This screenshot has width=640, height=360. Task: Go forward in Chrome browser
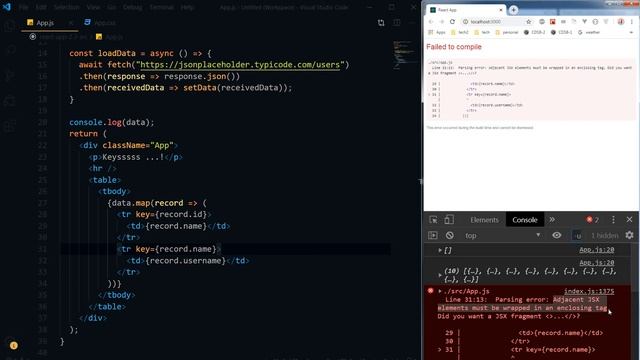[442, 22]
